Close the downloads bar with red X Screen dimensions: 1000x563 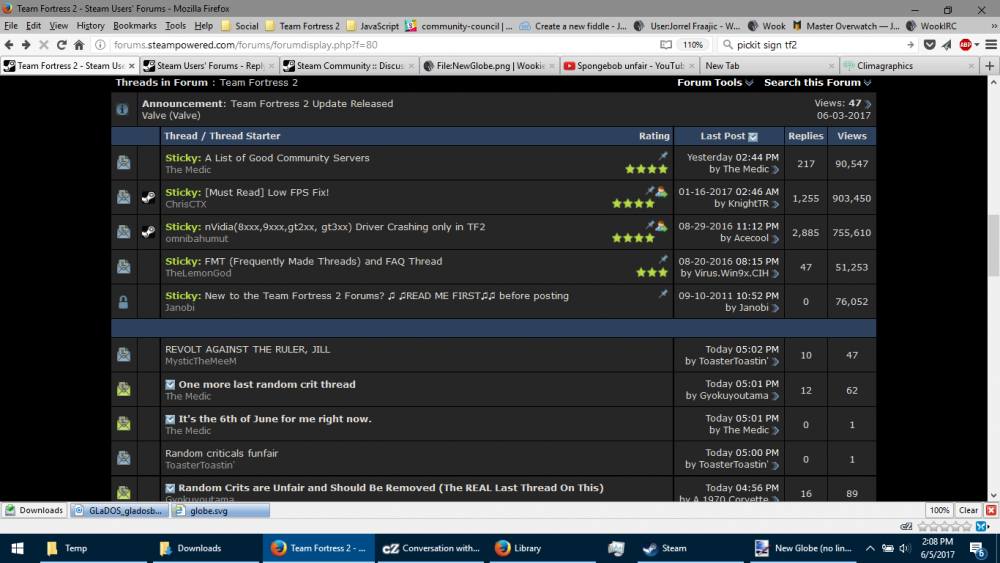tap(991, 510)
